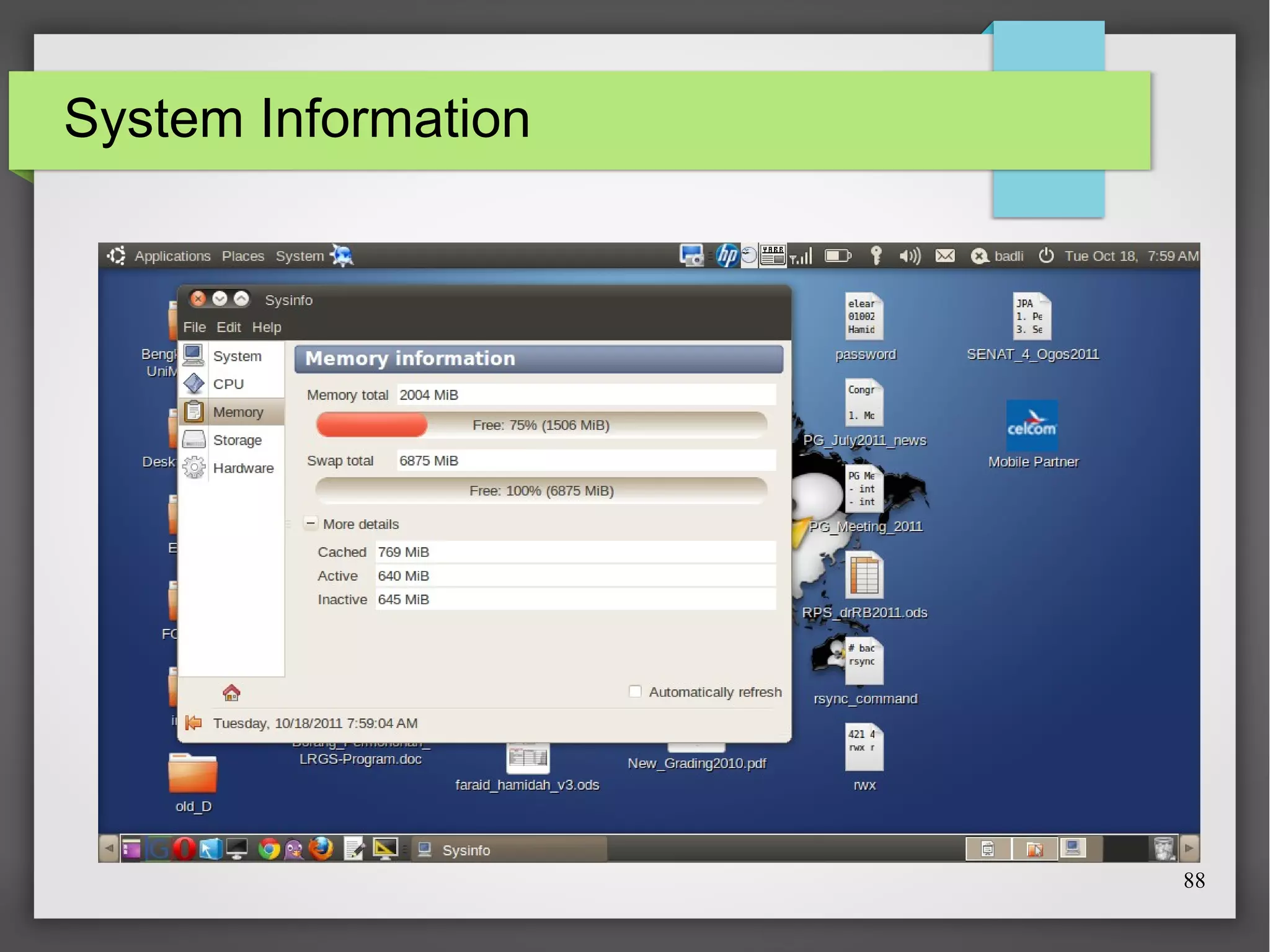Open the badli user menu

(x=997, y=256)
